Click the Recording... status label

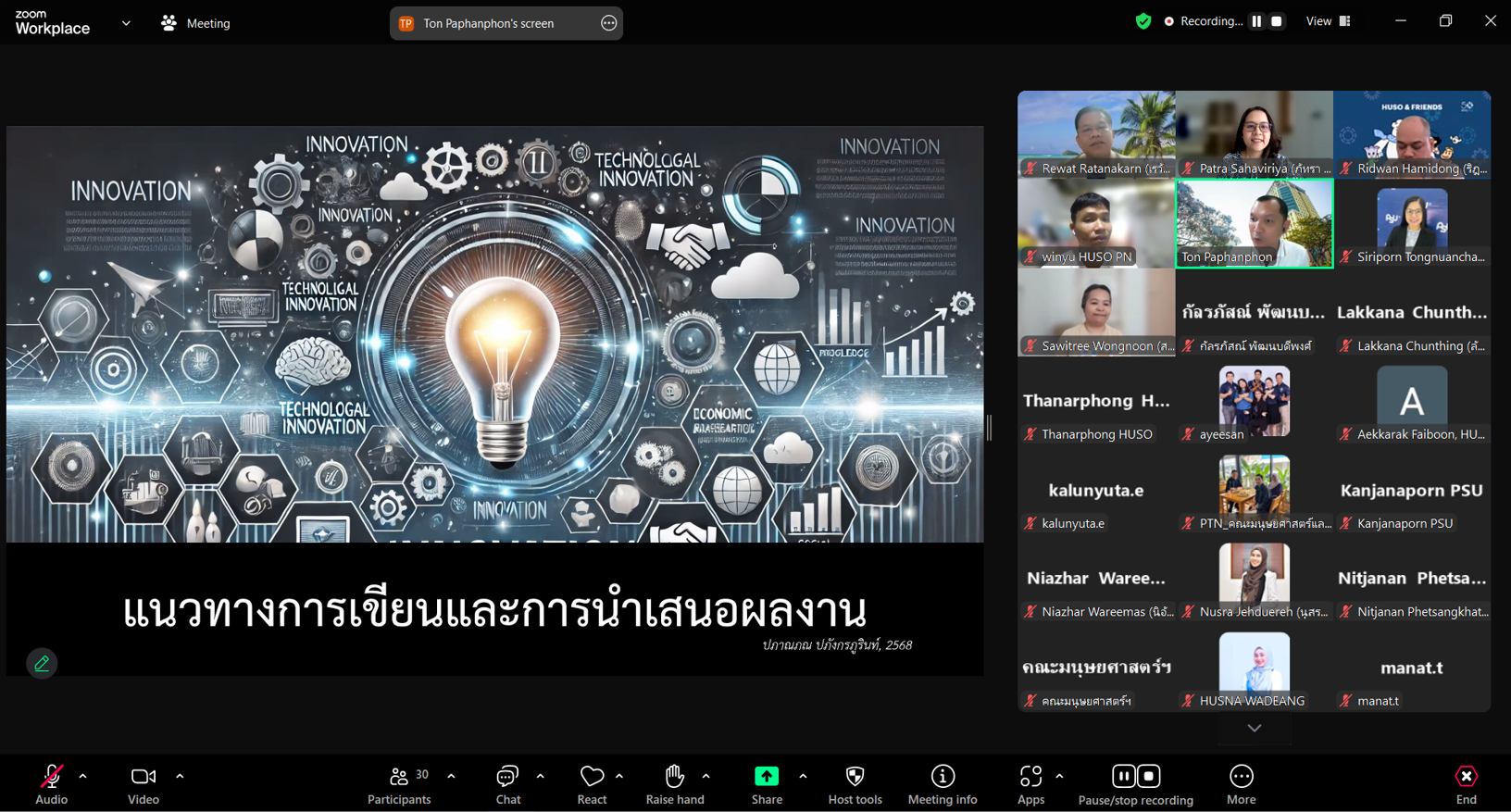(1212, 21)
